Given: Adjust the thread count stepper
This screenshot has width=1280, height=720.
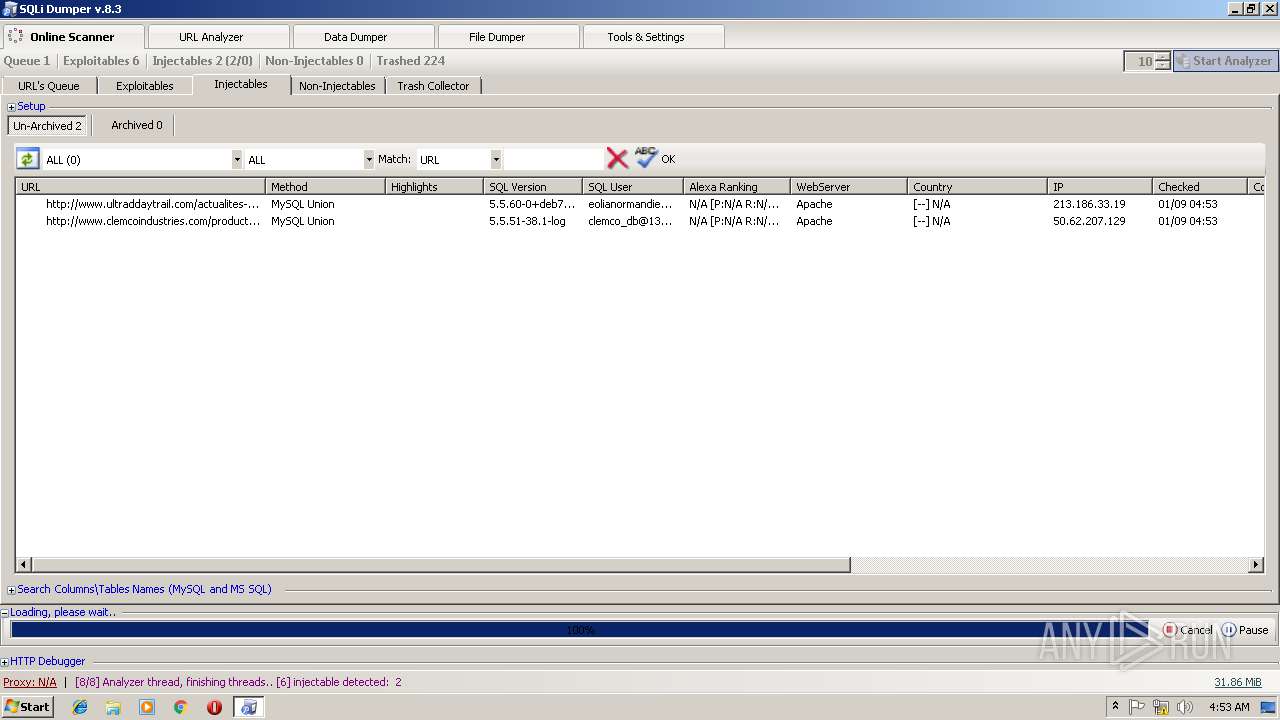Looking at the screenshot, I should pos(1162,61).
